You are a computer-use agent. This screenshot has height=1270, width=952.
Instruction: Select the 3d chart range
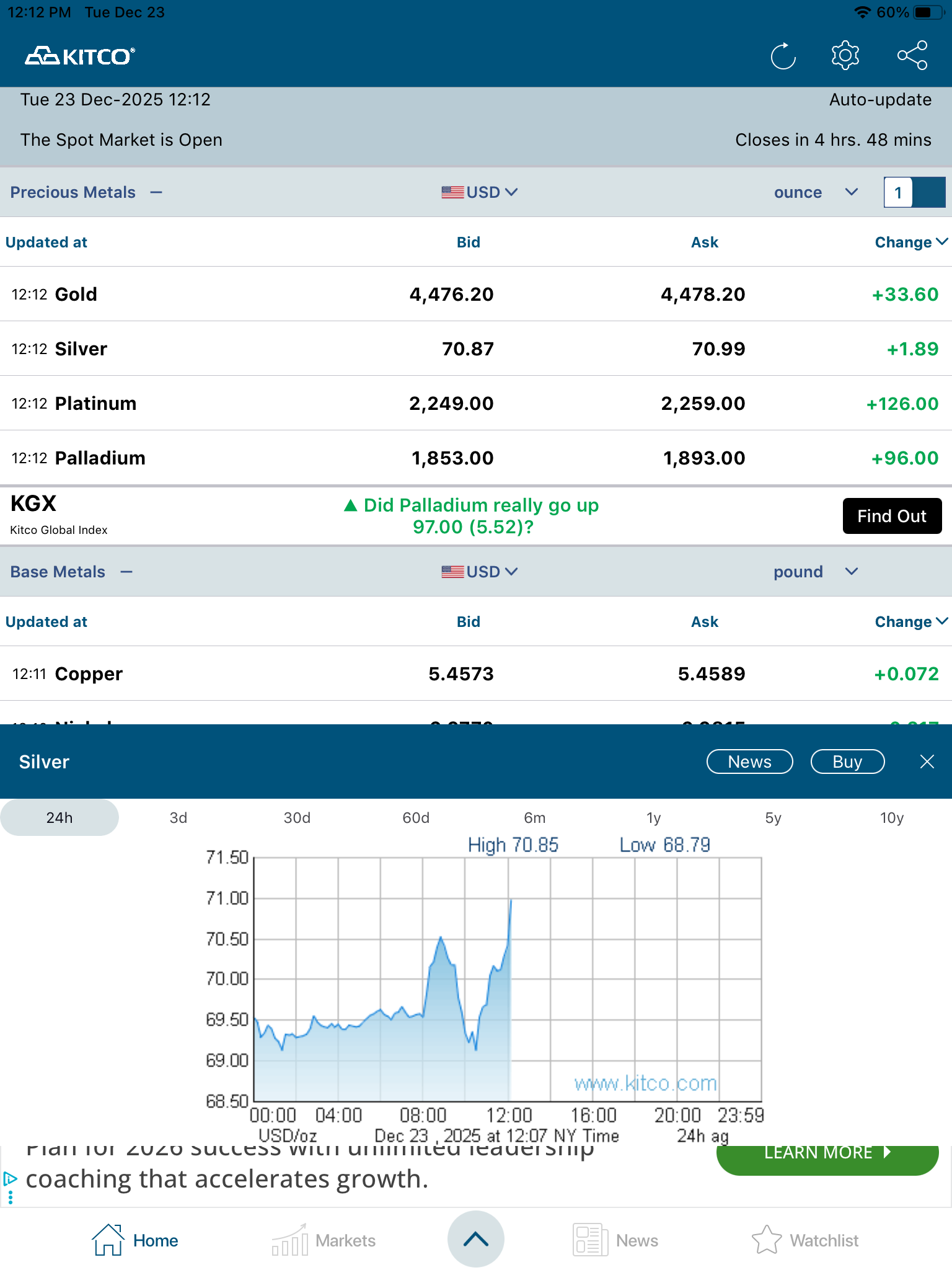click(x=178, y=817)
